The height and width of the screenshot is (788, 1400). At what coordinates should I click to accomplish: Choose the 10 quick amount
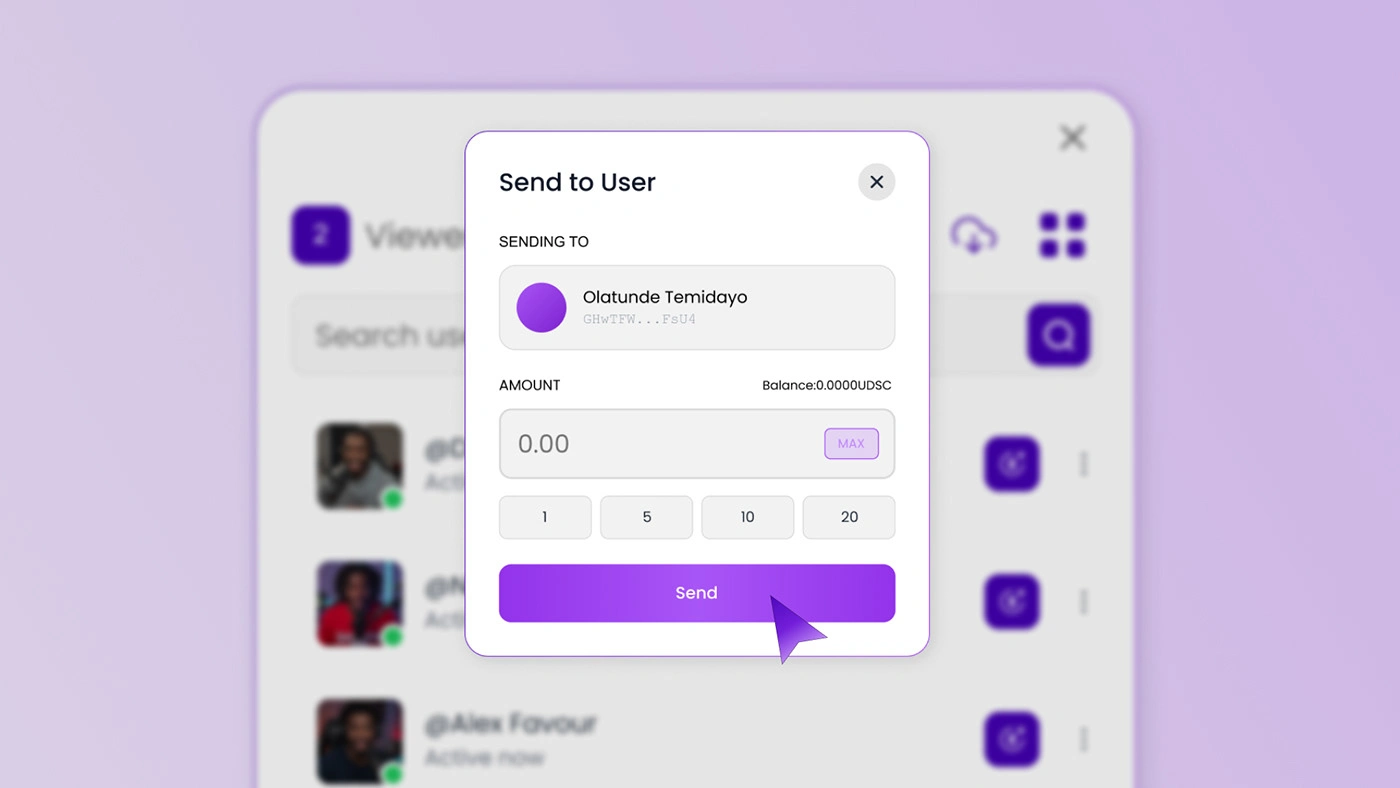[747, 517]
